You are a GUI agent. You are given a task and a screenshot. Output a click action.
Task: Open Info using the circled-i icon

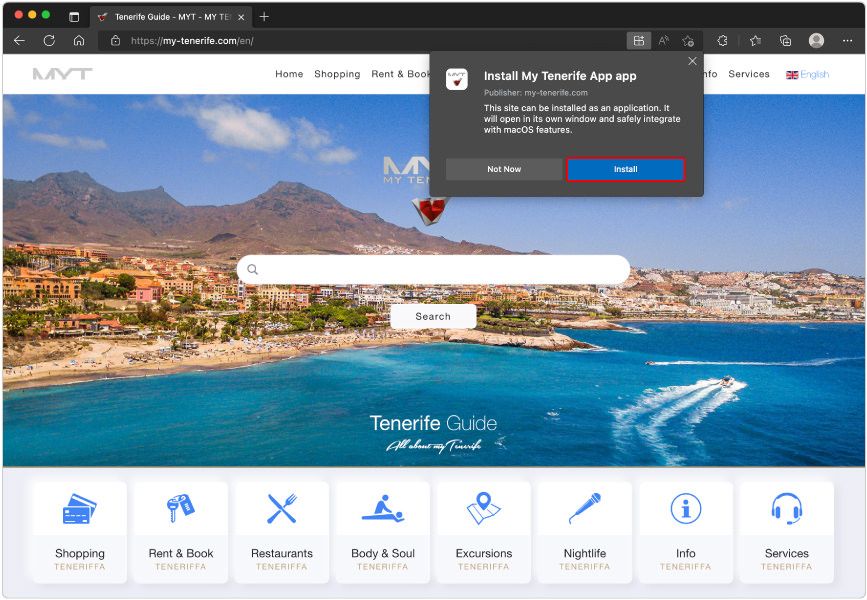pyautogui.click(x=684, y=508)
